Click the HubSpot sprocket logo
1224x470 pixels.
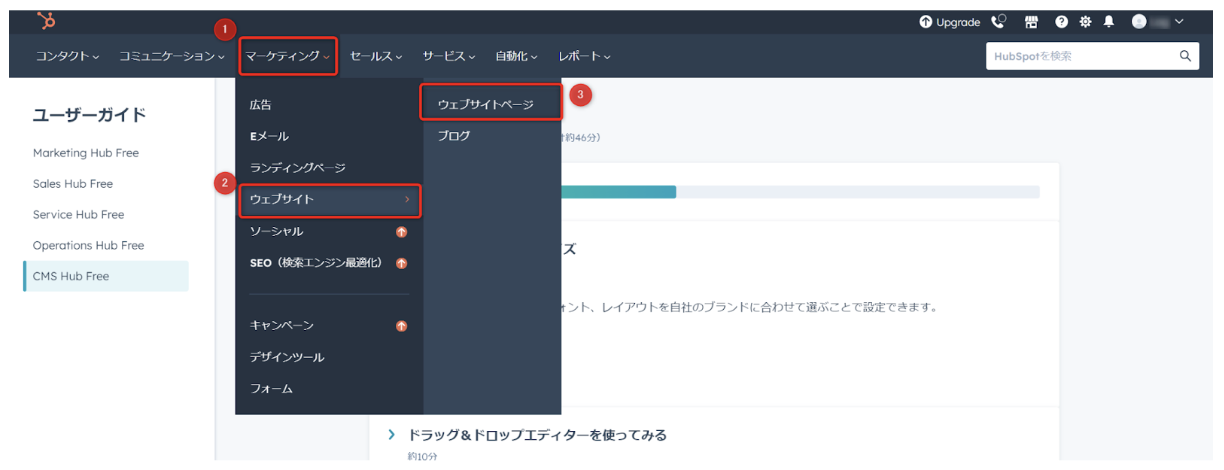46,21
